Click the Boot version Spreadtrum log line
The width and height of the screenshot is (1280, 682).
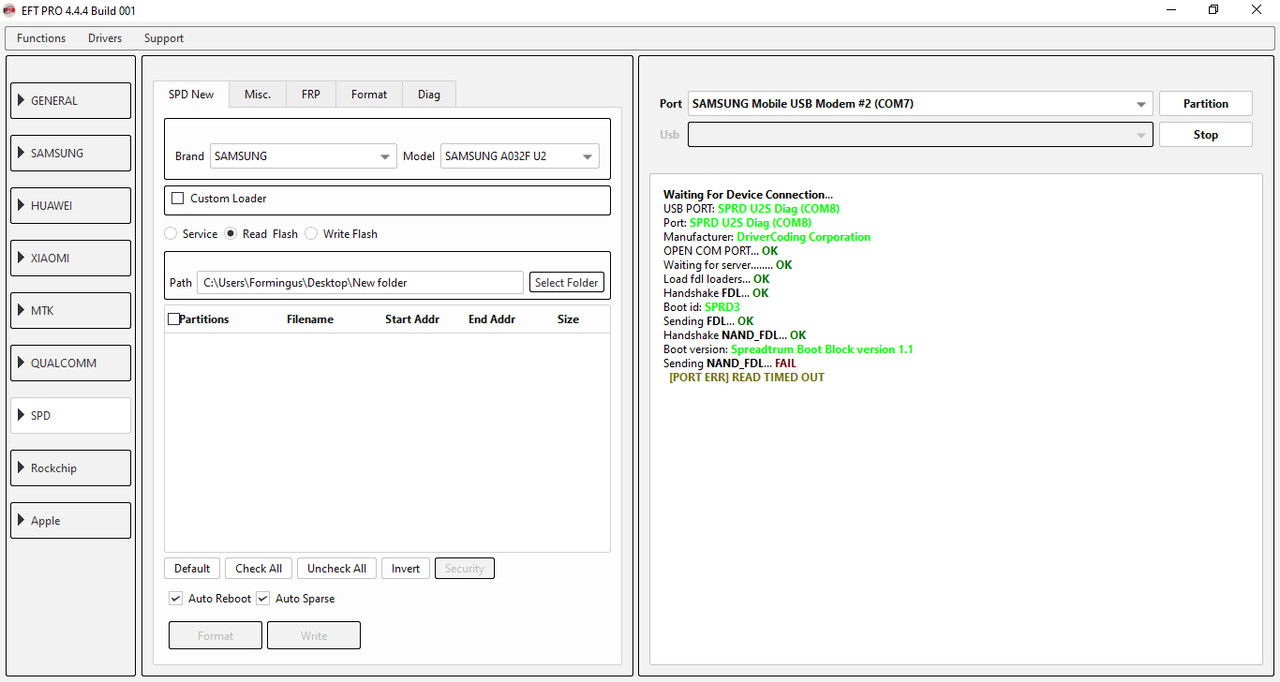point(788,349)
